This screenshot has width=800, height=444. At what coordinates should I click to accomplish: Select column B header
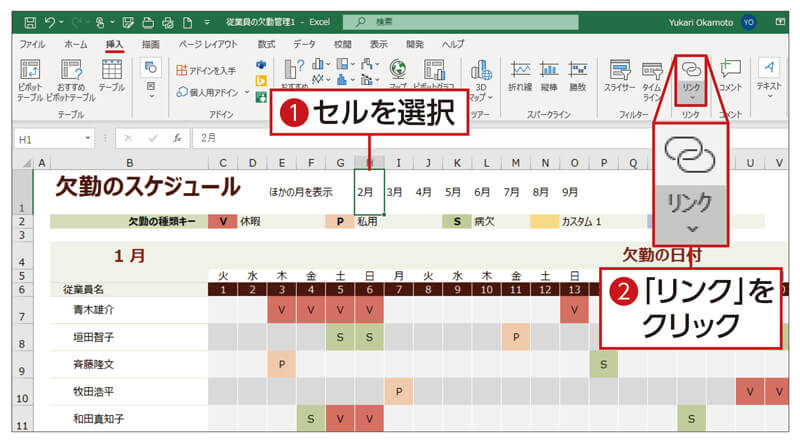tap(130, 163)
